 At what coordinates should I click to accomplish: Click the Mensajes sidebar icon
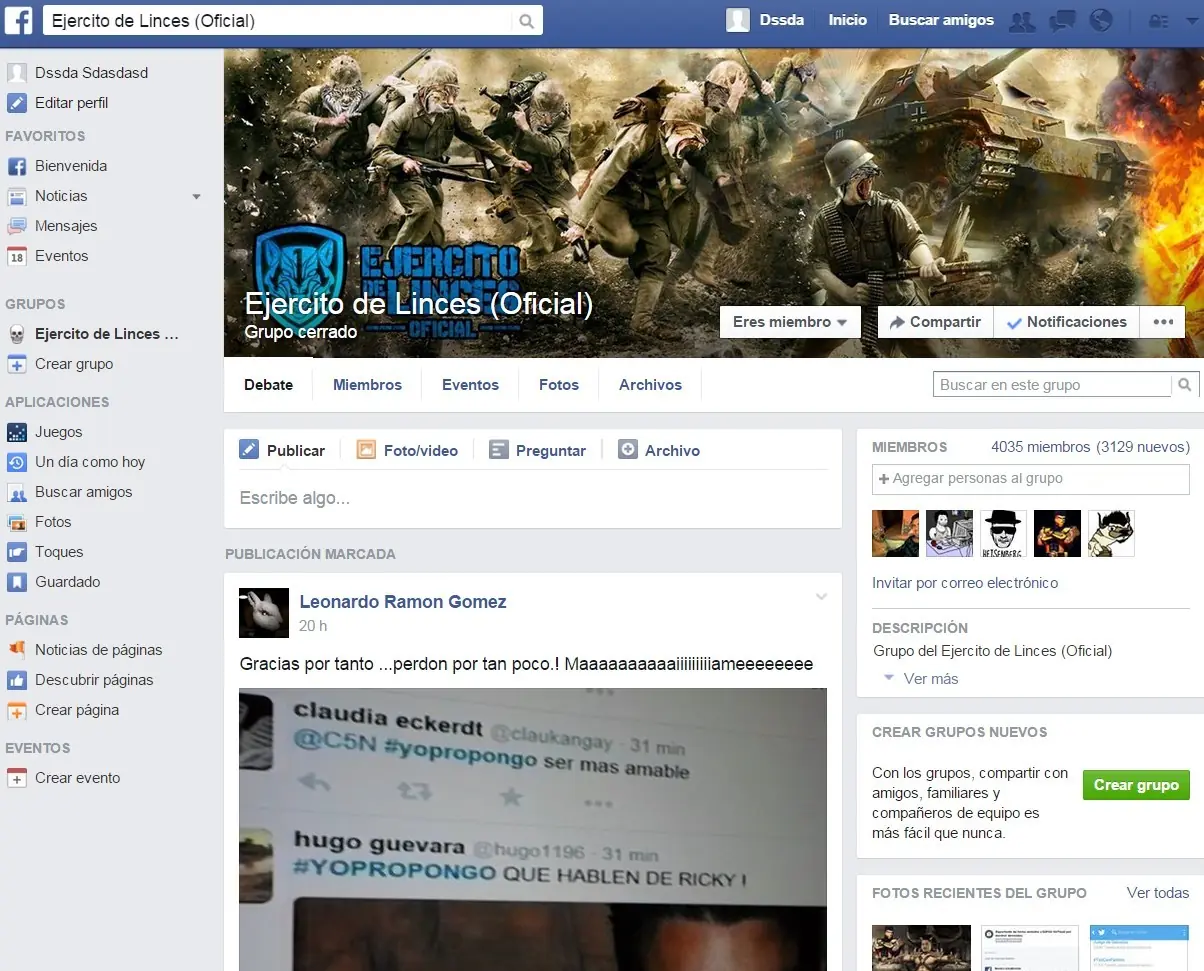(16, 226)
